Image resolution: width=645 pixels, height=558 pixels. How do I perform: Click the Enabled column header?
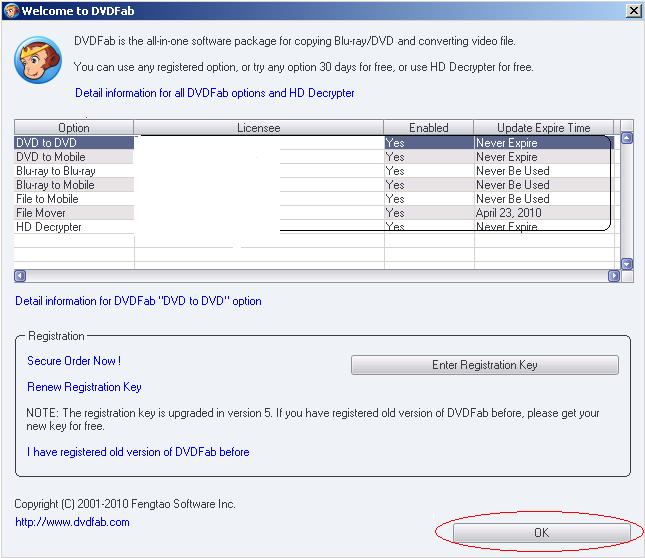coord(429,128)
